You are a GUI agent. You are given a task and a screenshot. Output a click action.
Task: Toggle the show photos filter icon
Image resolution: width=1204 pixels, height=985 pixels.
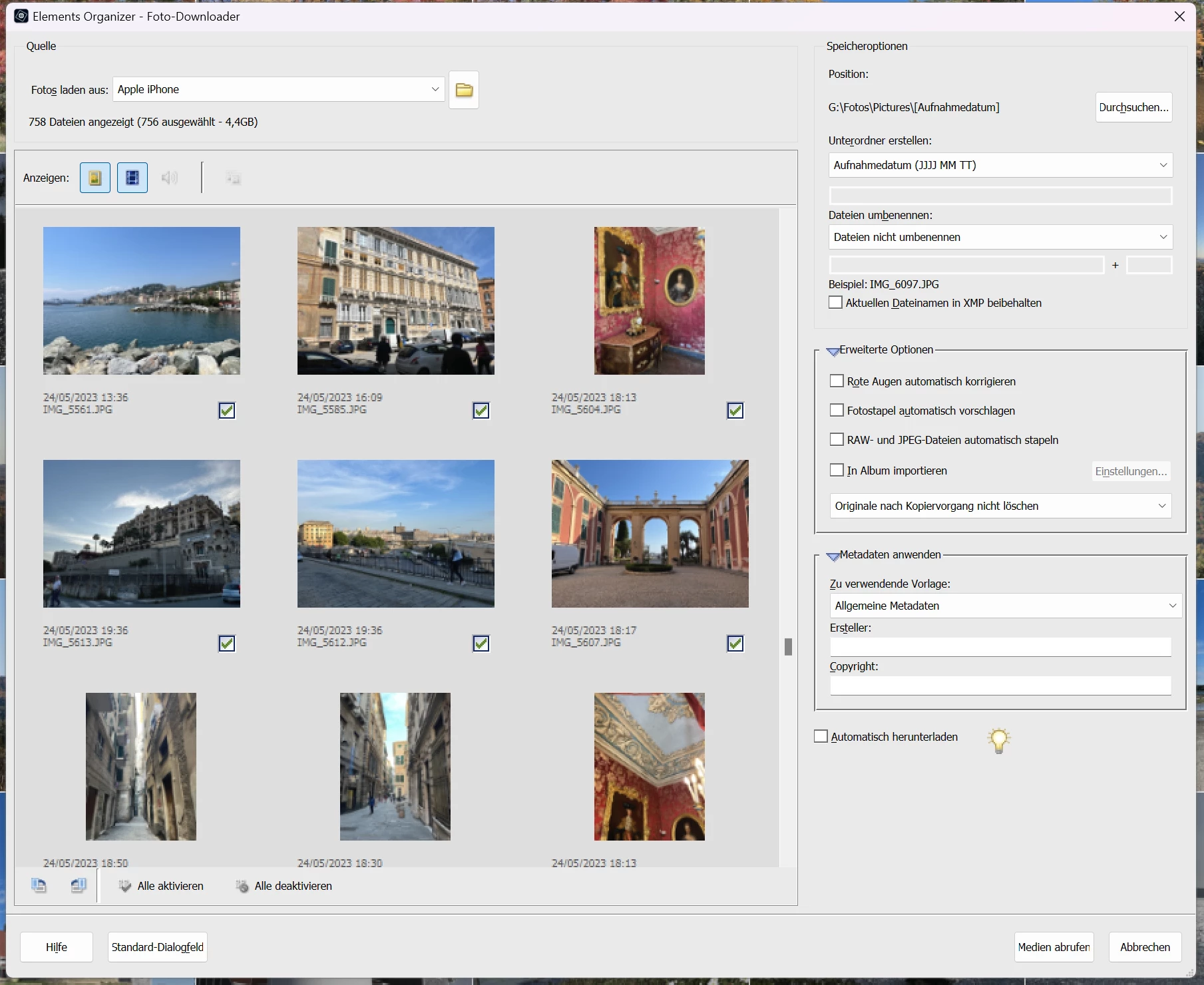tap(95, 178)
